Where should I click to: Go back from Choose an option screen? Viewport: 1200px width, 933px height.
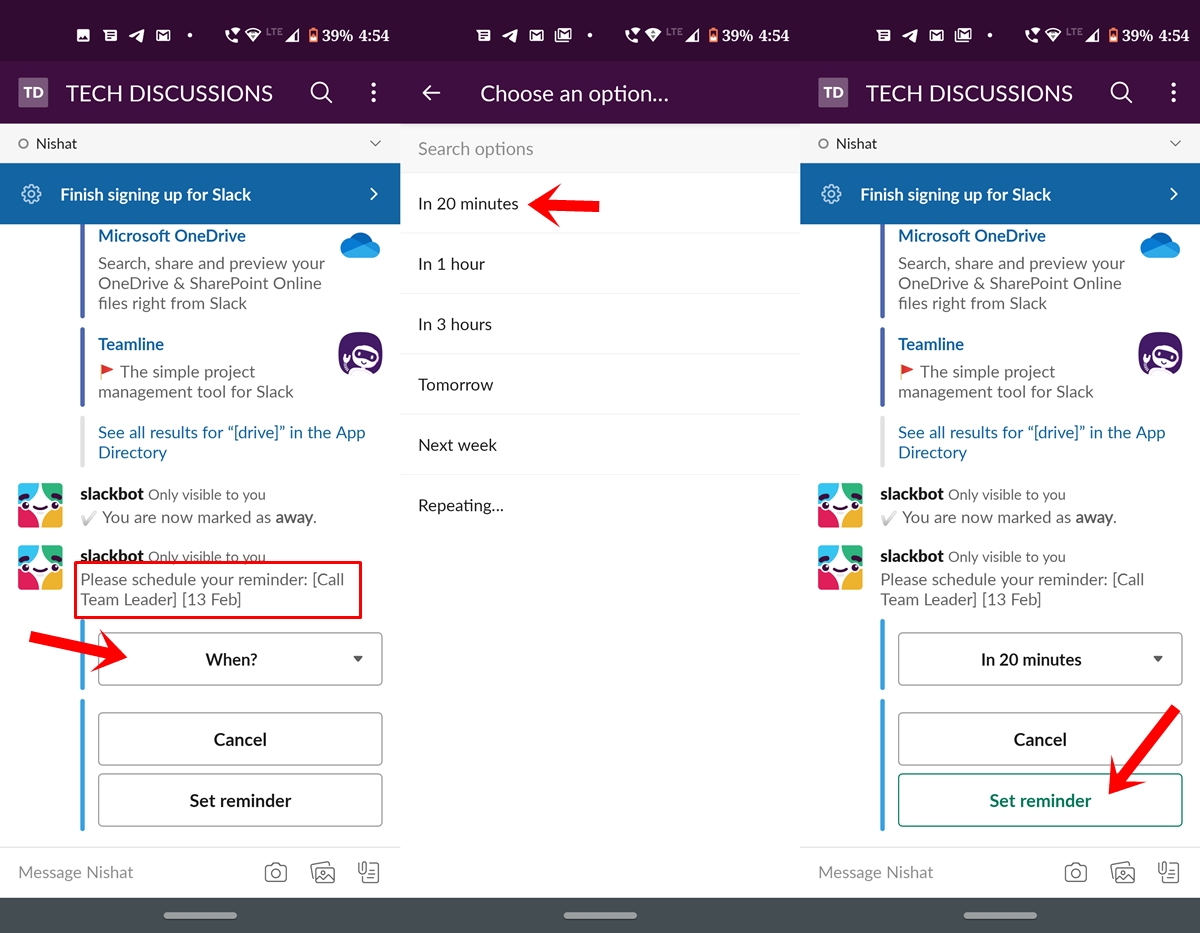(431, 93)
